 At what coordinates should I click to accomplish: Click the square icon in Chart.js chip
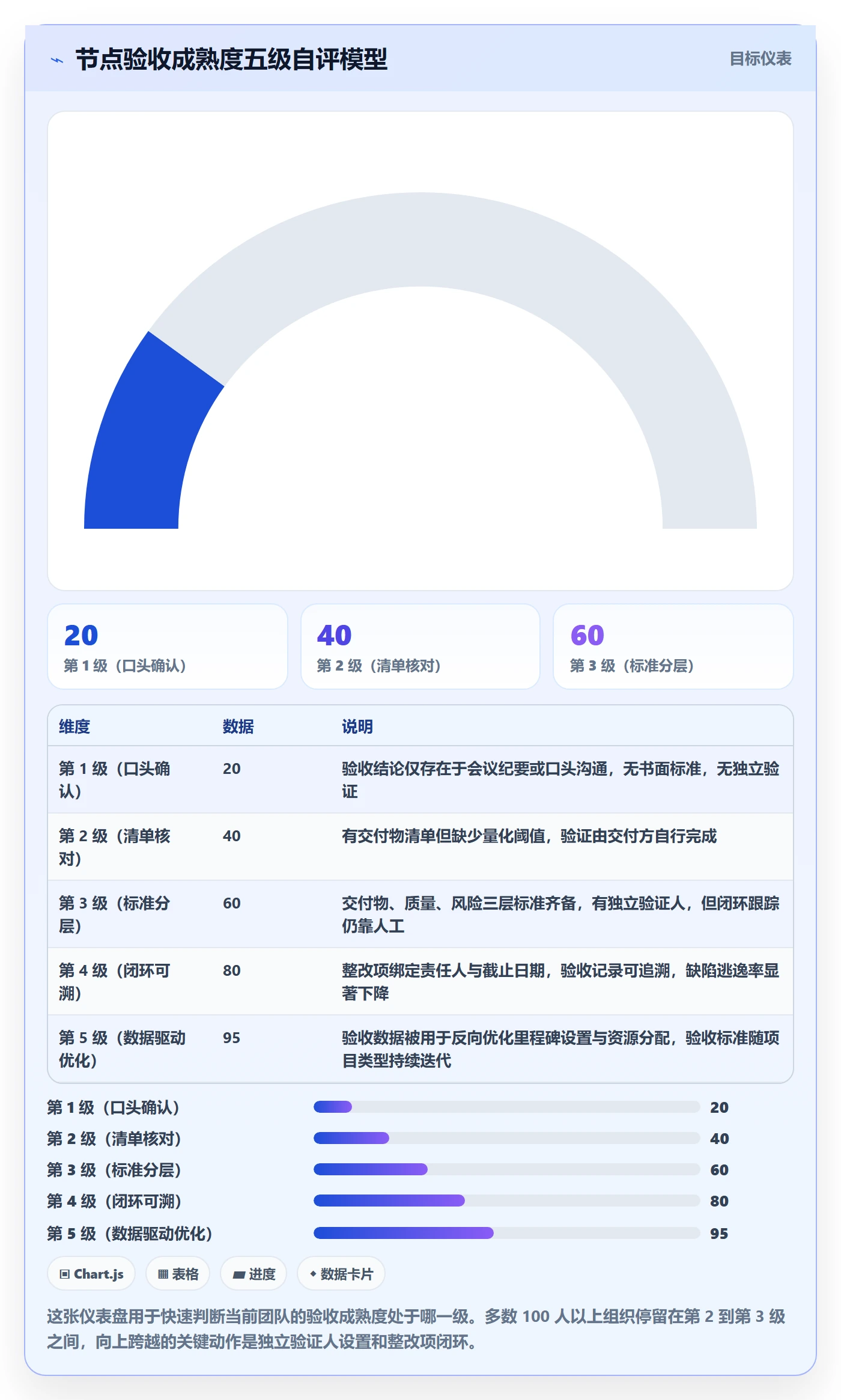coord(65,1274)
